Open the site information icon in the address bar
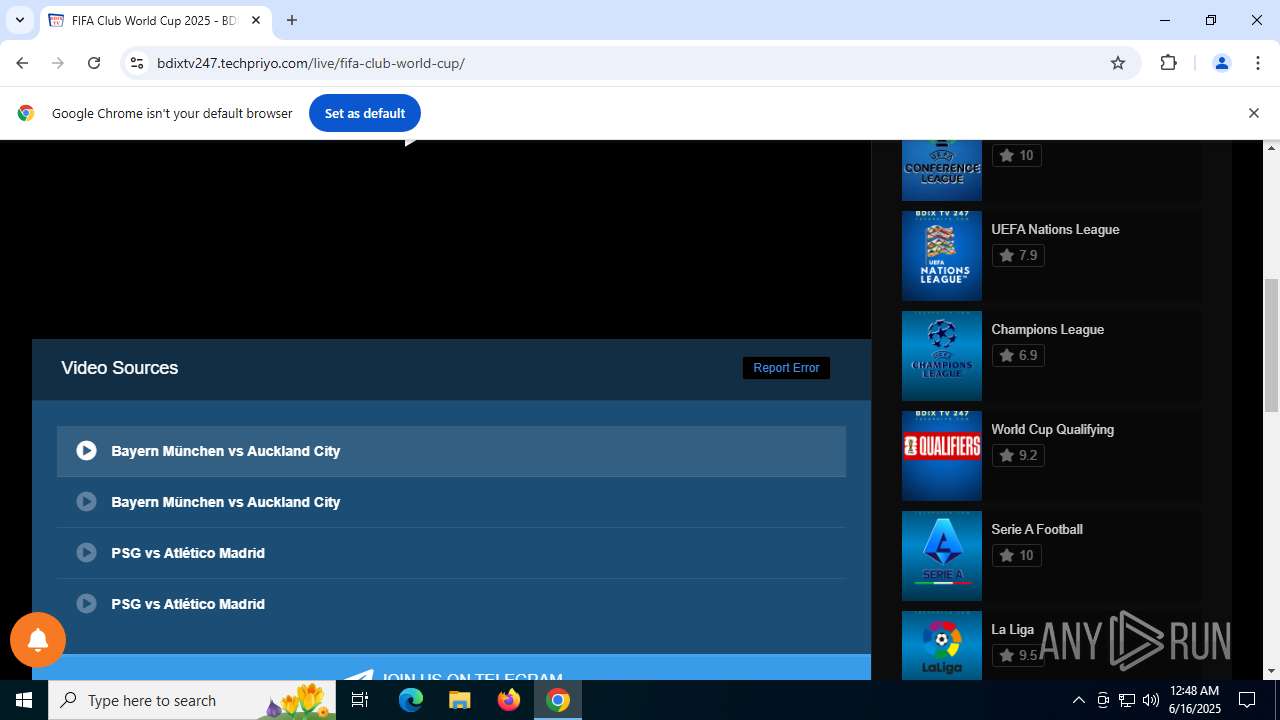This screenshot has height=720, width=1280. [137, 63]
